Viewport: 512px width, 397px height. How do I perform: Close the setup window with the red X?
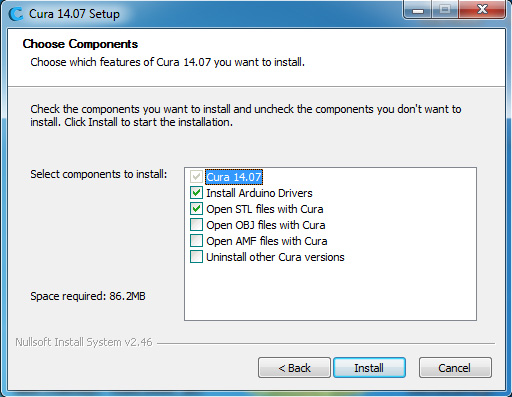click(x=482, y=9)
